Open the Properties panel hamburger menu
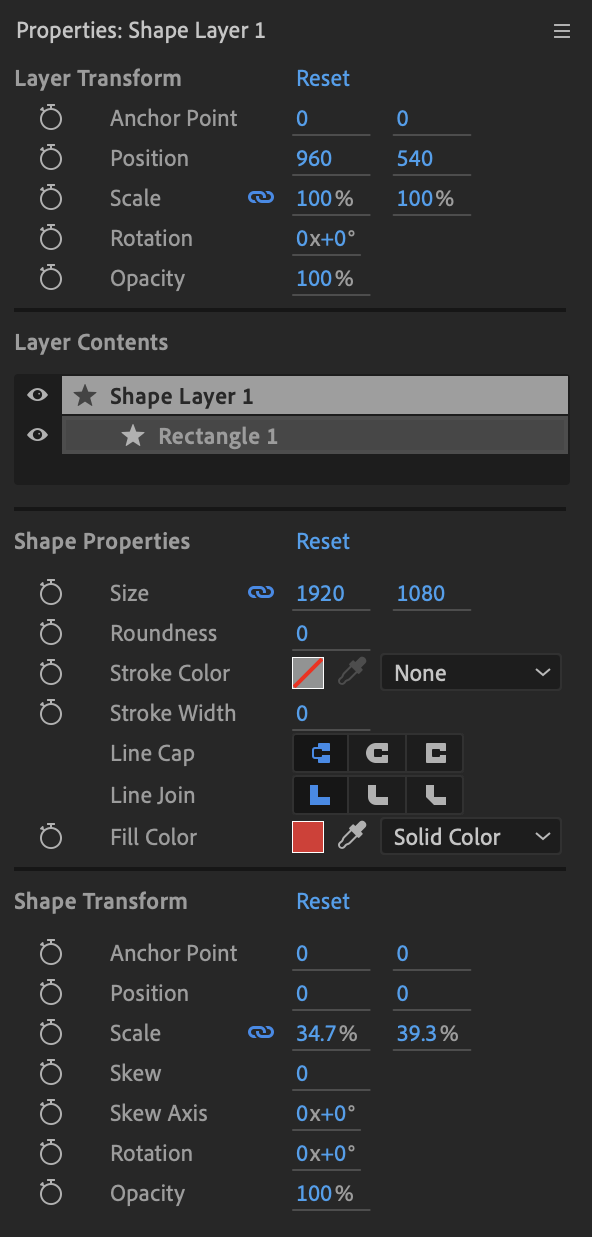 (x=562, y=31)
